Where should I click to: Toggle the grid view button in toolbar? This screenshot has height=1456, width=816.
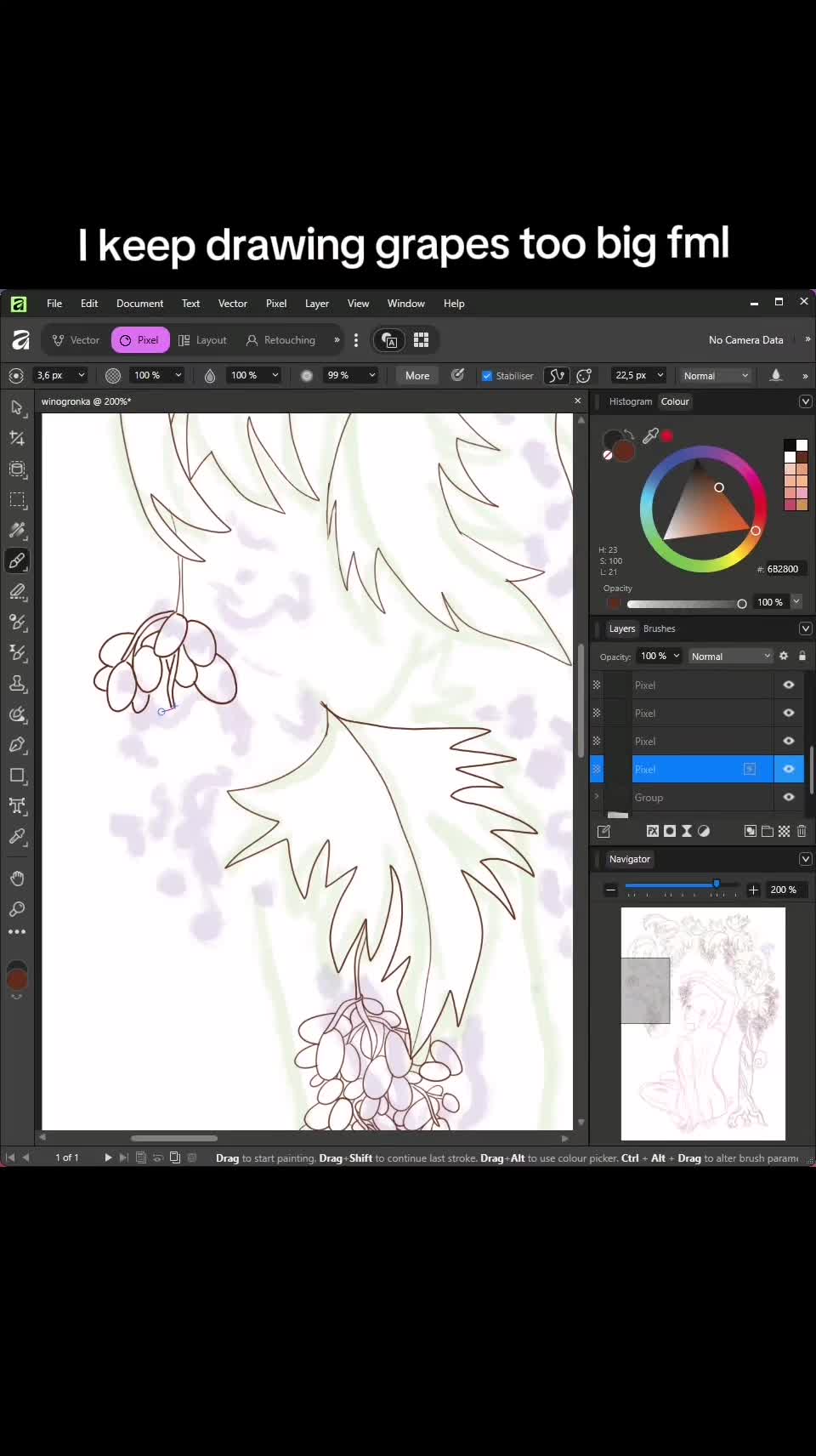tap(421, 340)
